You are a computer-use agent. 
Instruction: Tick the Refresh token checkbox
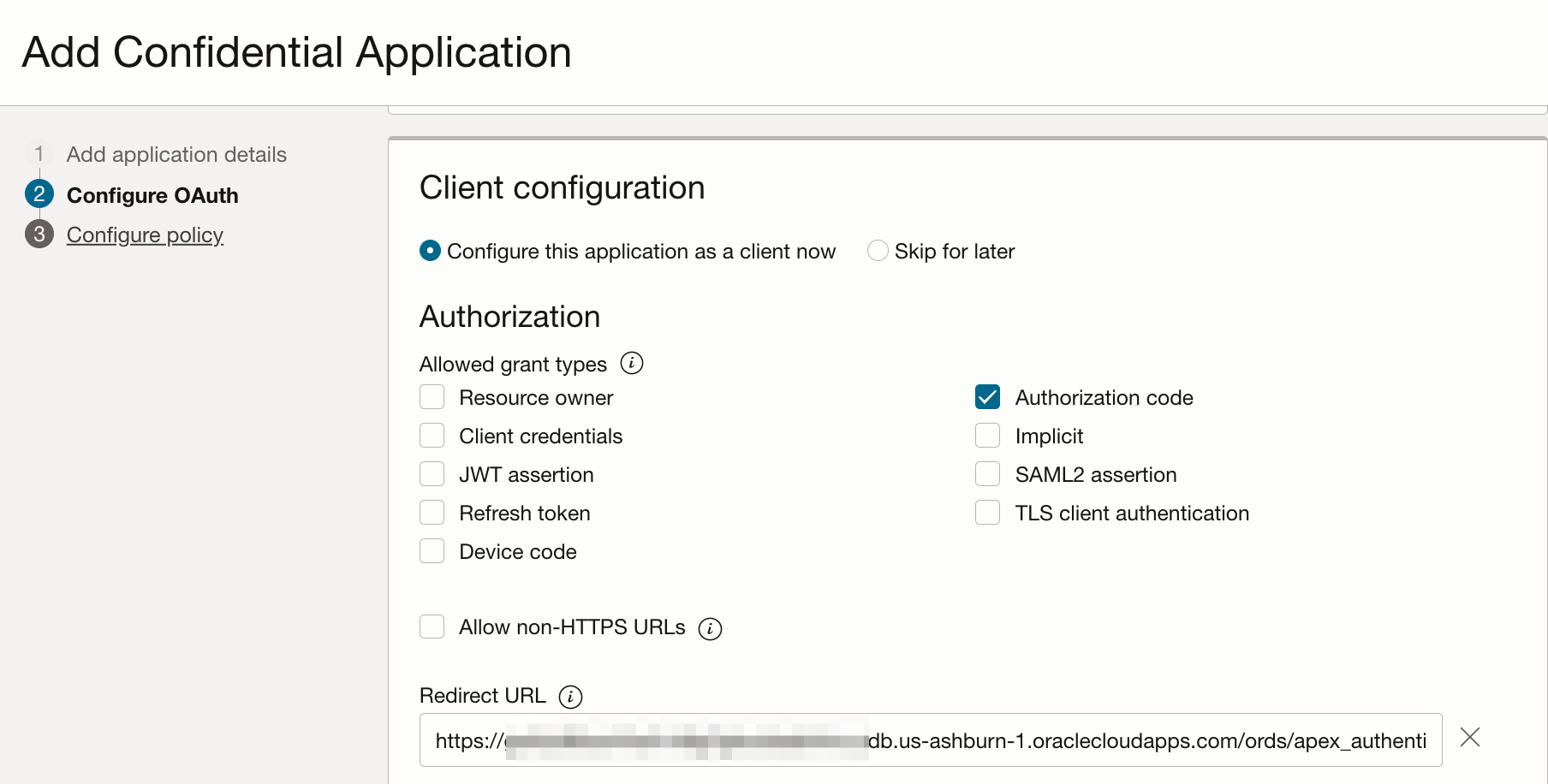coord(432,513)
